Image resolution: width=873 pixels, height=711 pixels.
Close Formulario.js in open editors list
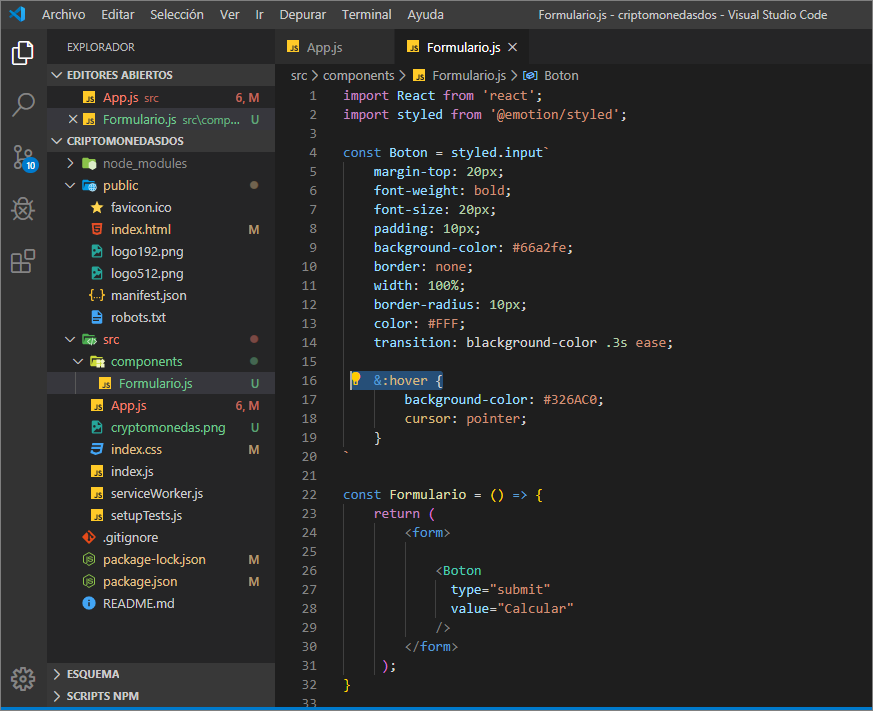(x=72, y=119)
